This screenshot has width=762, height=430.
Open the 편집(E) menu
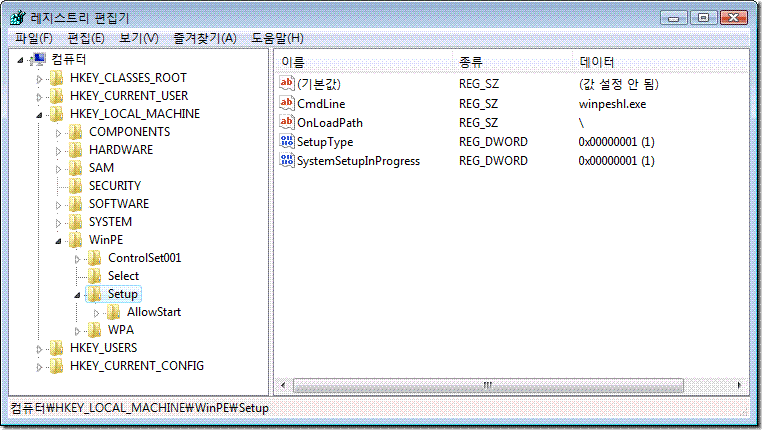(86, 38)
